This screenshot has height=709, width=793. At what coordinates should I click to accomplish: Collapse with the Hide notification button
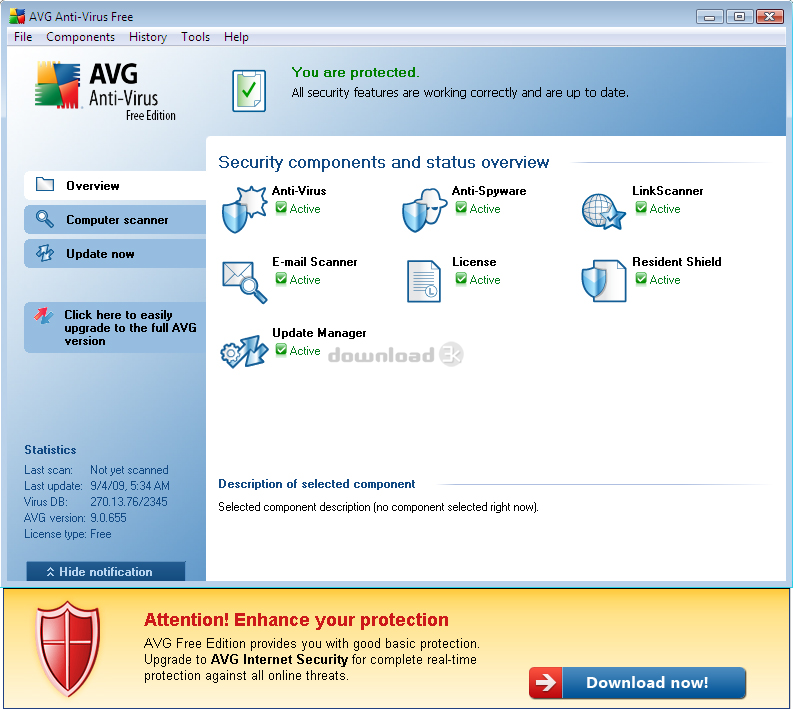coord(106,571)
